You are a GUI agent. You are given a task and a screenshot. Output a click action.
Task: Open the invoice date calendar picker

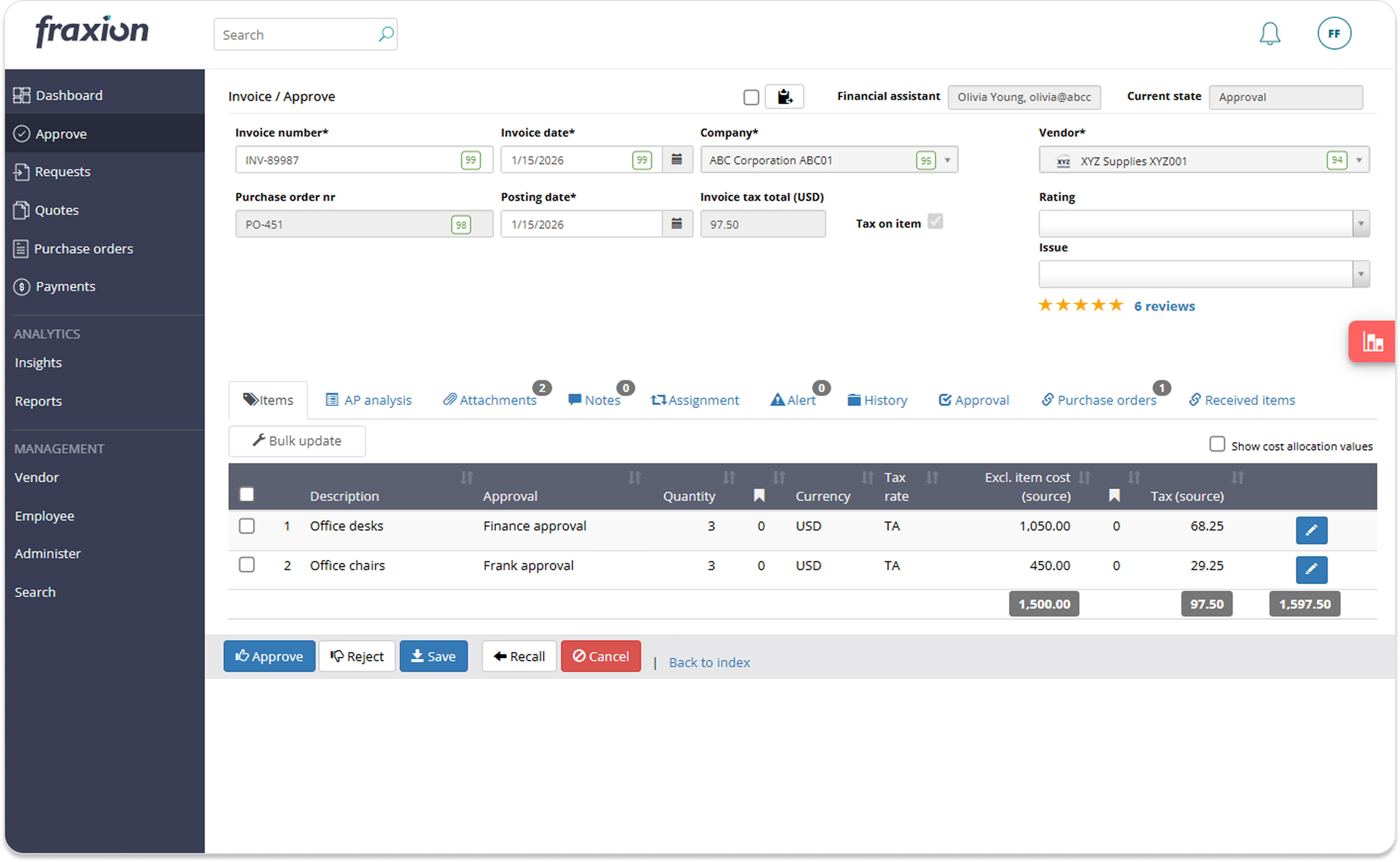pos(677,160)
